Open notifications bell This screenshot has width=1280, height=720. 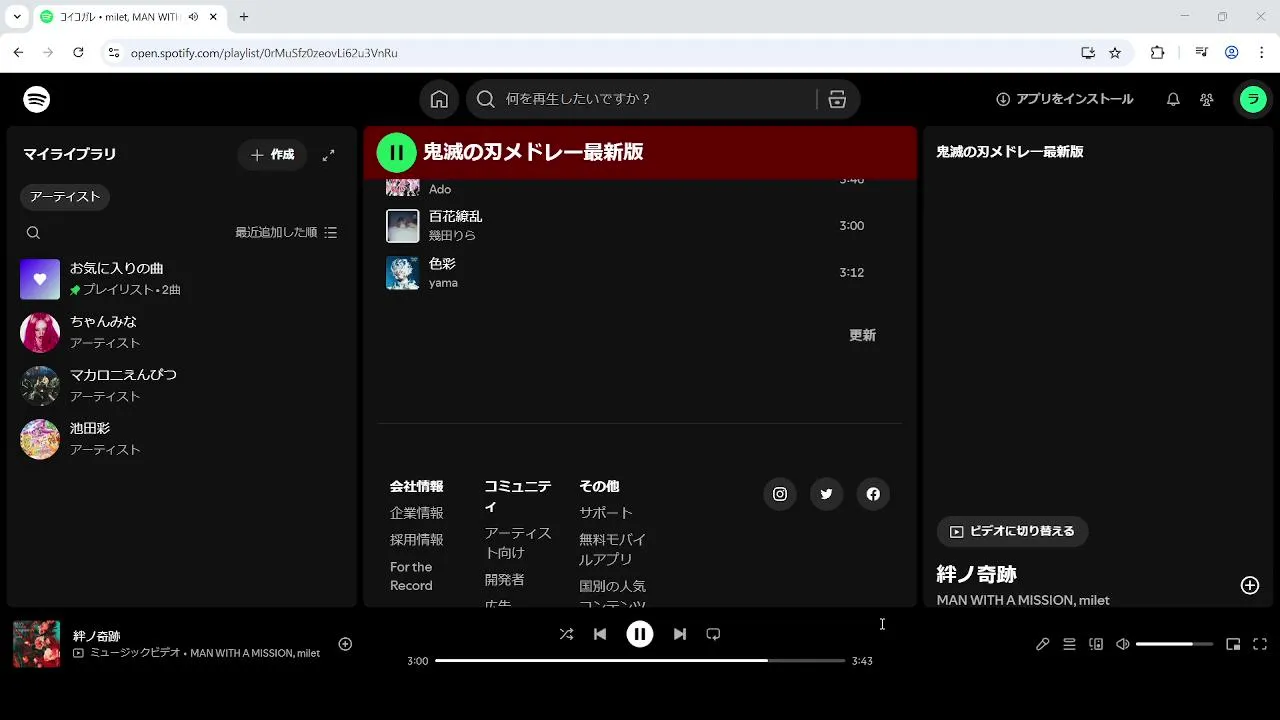[1173, 99]
